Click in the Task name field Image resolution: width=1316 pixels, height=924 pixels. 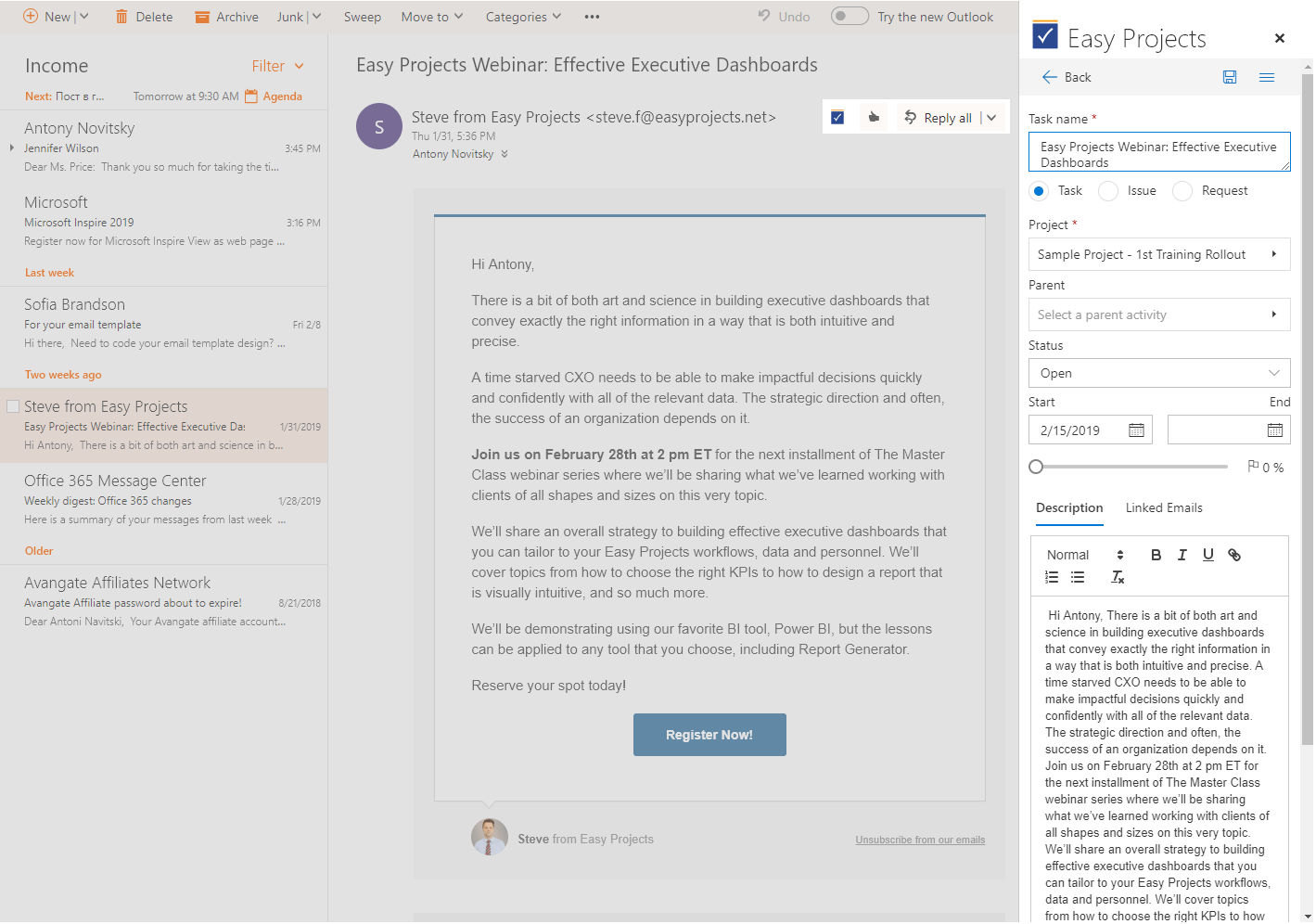tap(1159, 152)
